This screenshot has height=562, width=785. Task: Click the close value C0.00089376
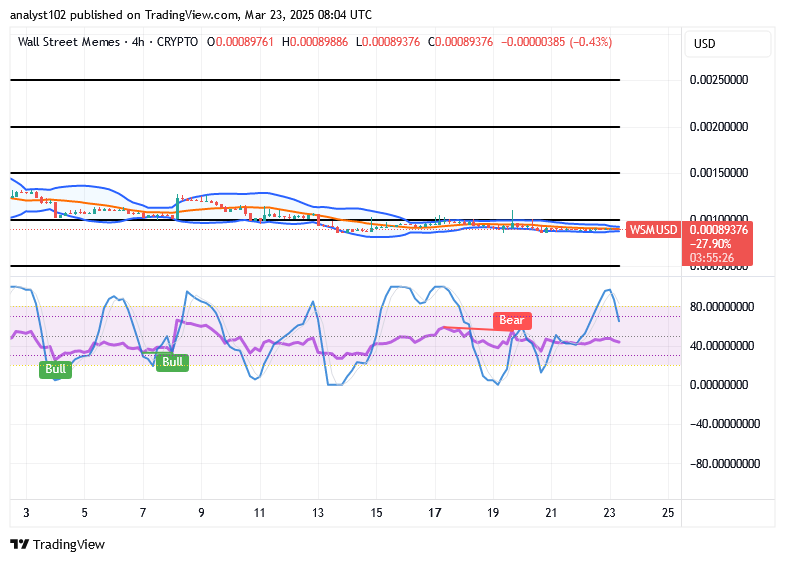(x=461, y=42)
